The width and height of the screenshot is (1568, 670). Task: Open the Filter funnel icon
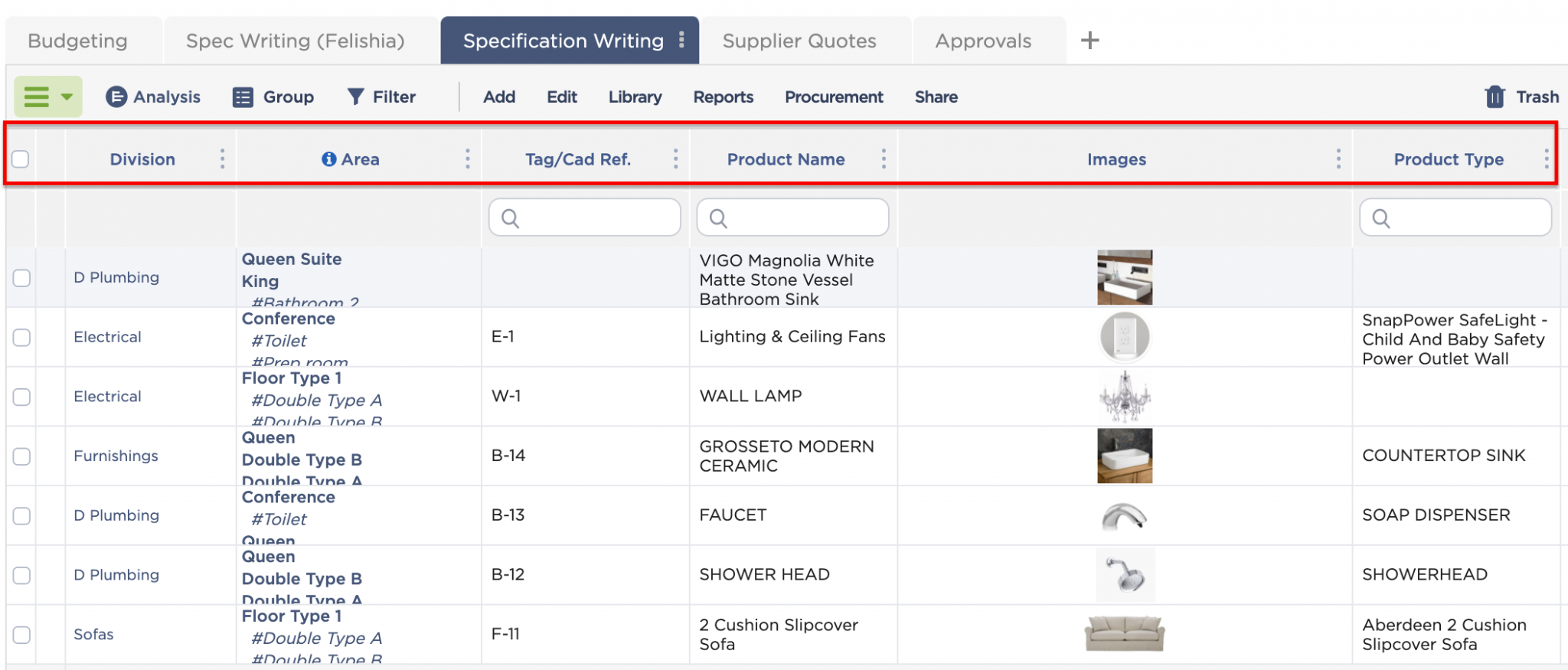point(355,96)
